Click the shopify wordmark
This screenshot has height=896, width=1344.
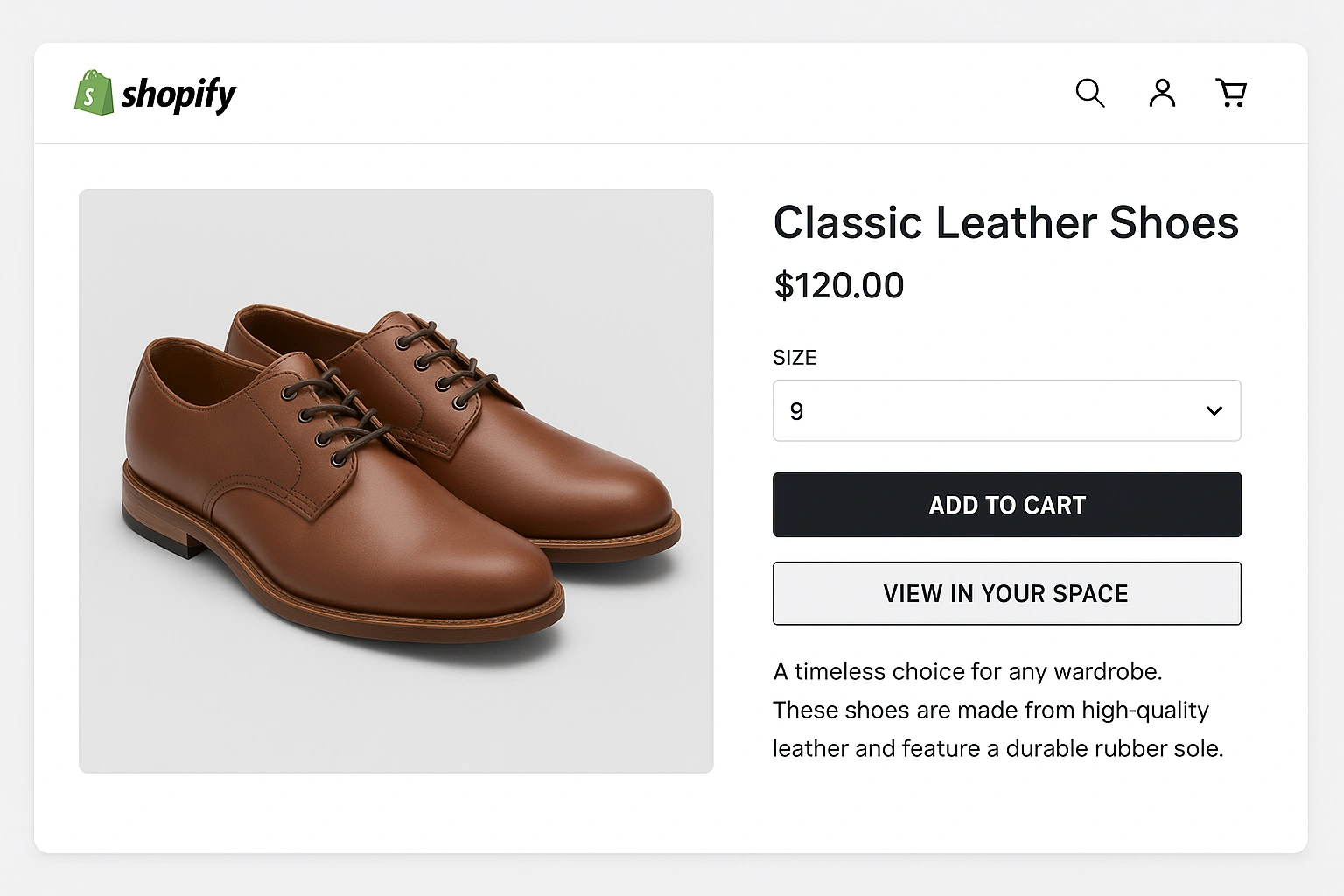pyautogui.click(x=179, y=92)
